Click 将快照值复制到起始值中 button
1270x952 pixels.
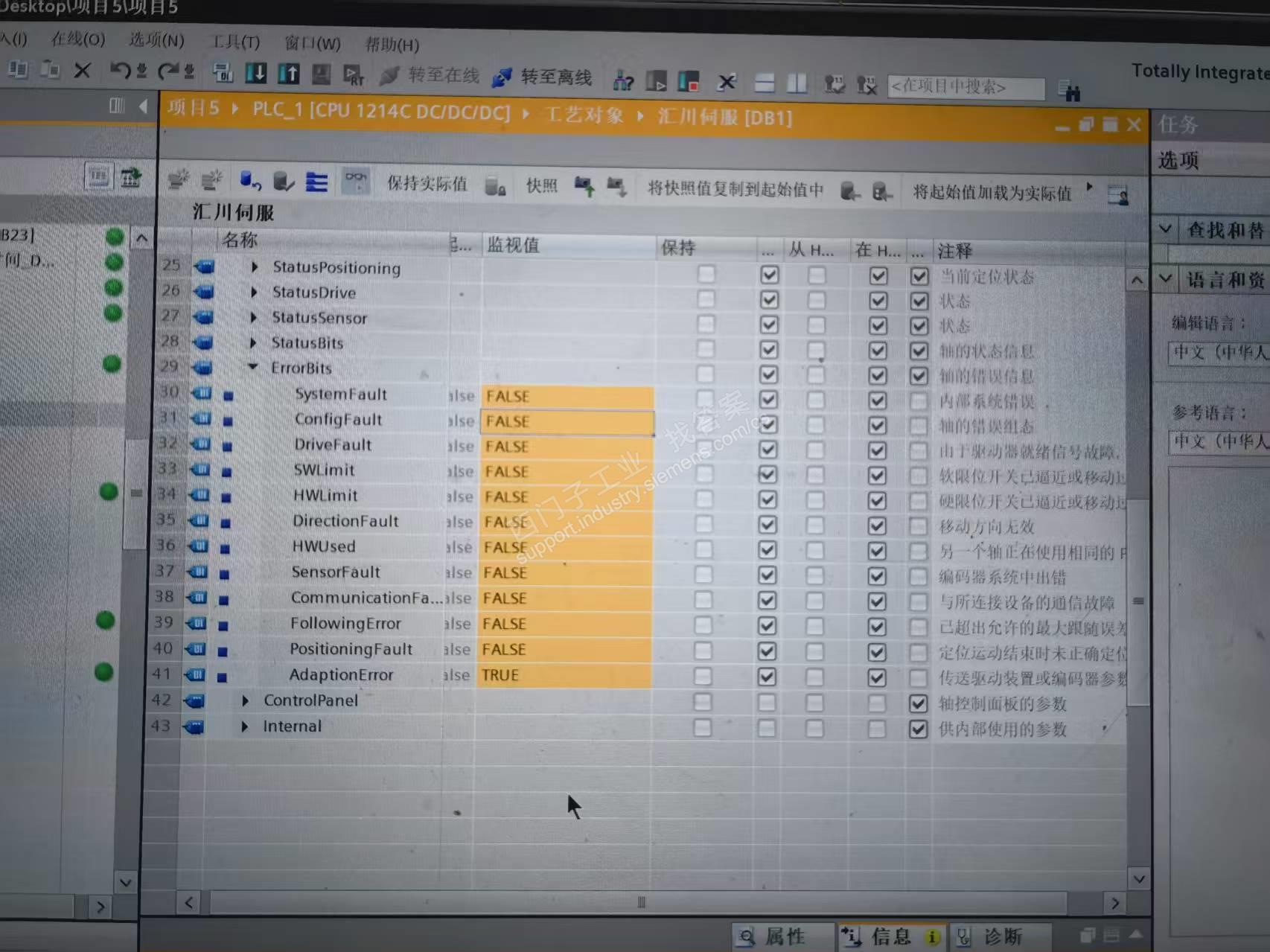[735, 189]
